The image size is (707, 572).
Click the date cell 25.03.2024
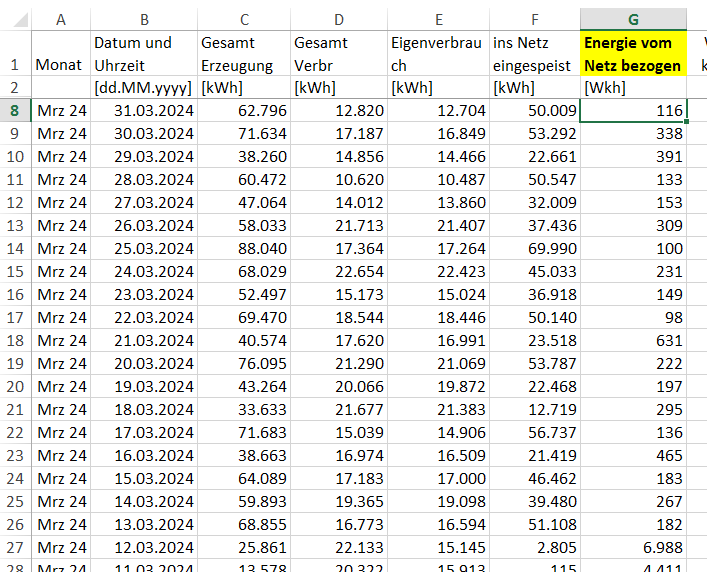[144, 248]
